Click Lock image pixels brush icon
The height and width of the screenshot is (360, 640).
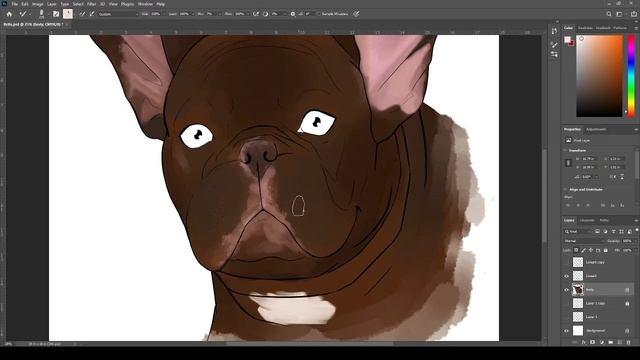tap(583, 250)
